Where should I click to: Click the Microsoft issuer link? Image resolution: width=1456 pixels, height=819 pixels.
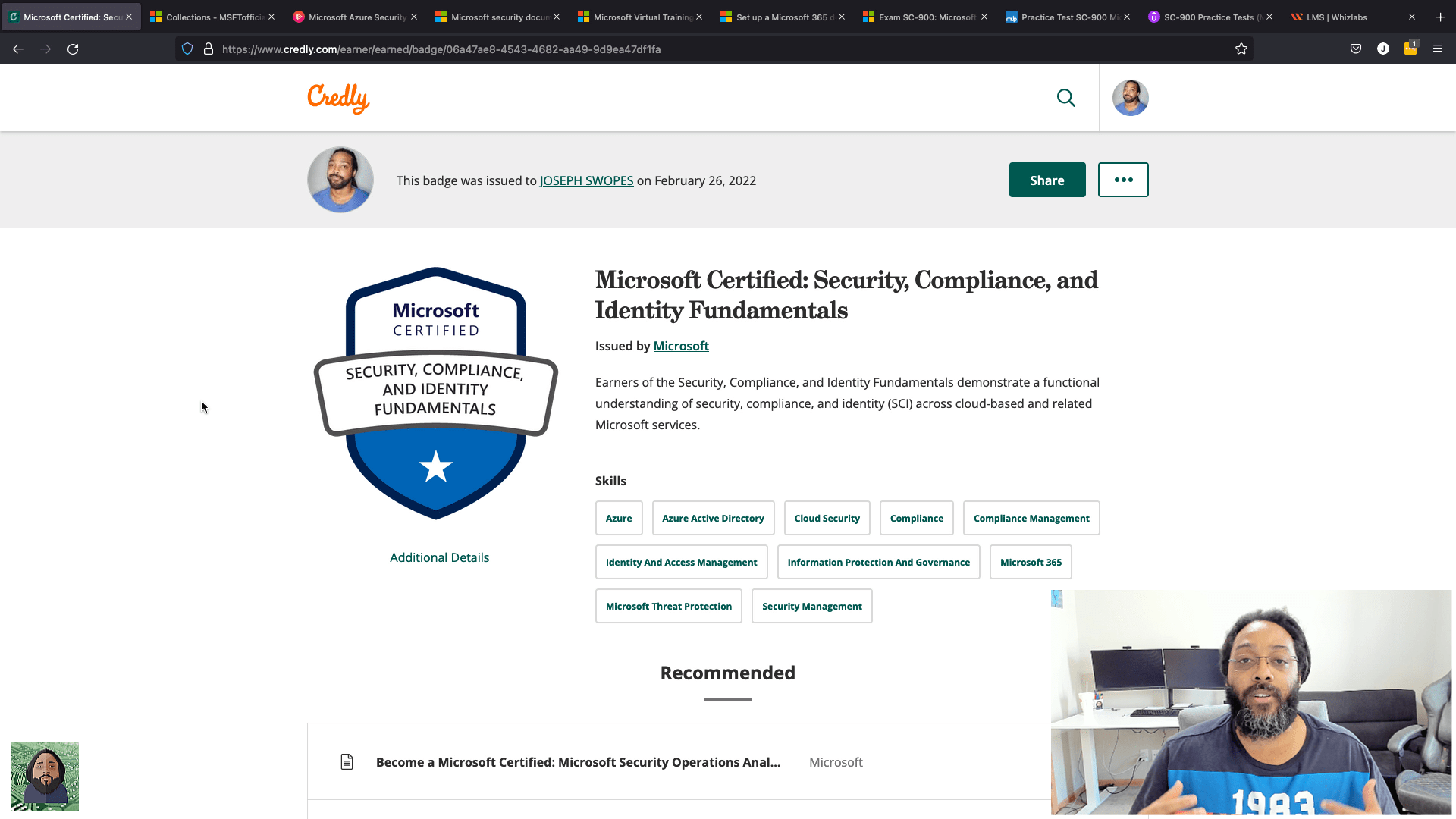(x=681, y=345)
